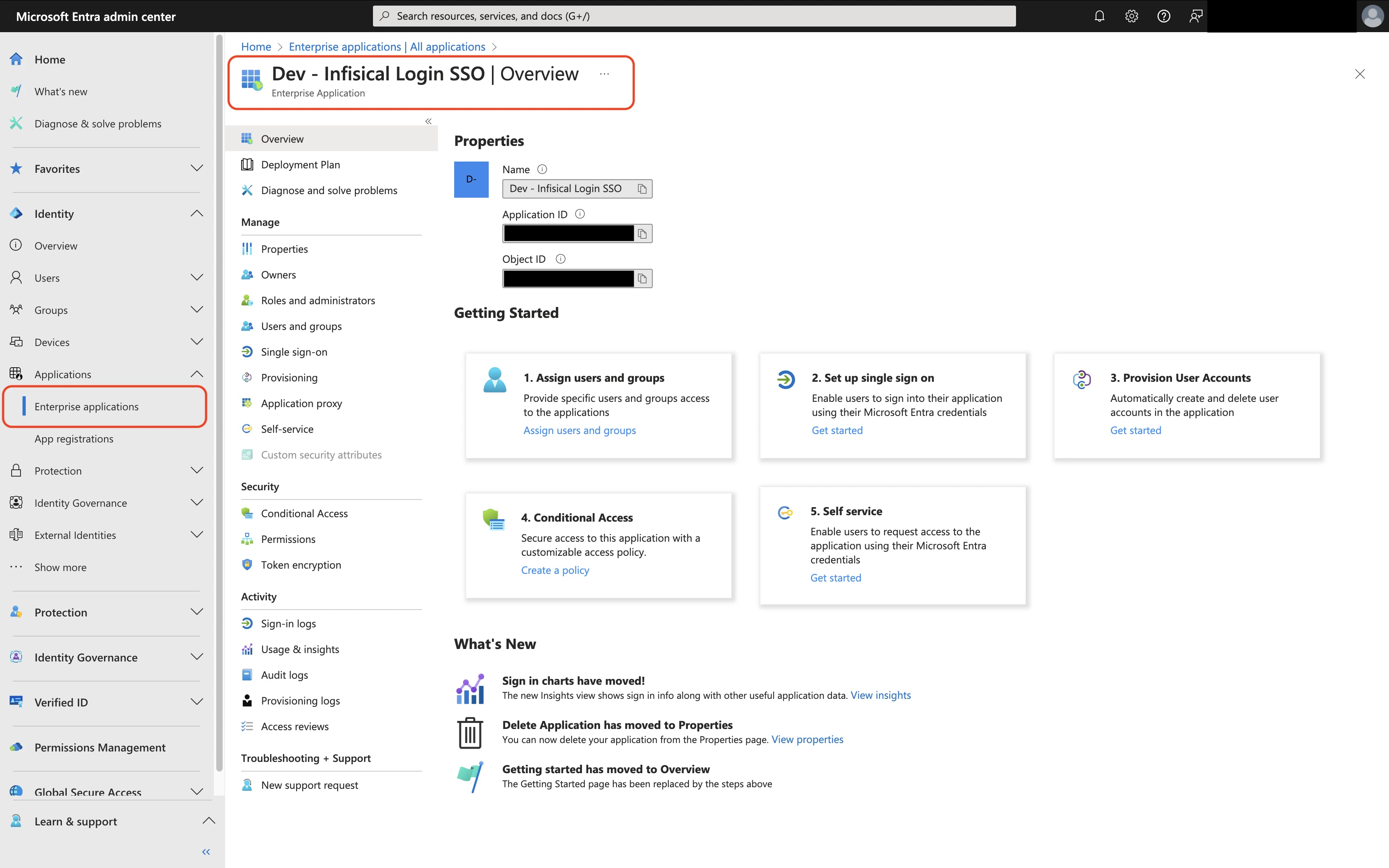Click the Assign users and groups card icon
This screenshot has height=868, width=1389.
495,380
